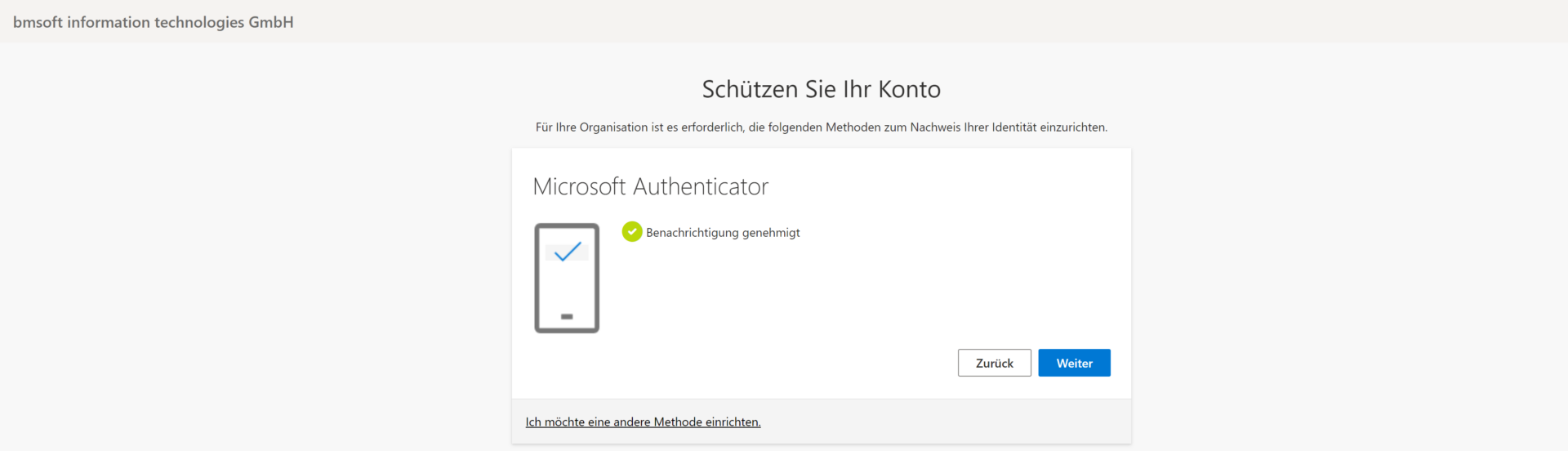Viewport: 1568px width, 451px height.
Task: Click 'GmbH' in the top banner
Action: coord(271,22)
